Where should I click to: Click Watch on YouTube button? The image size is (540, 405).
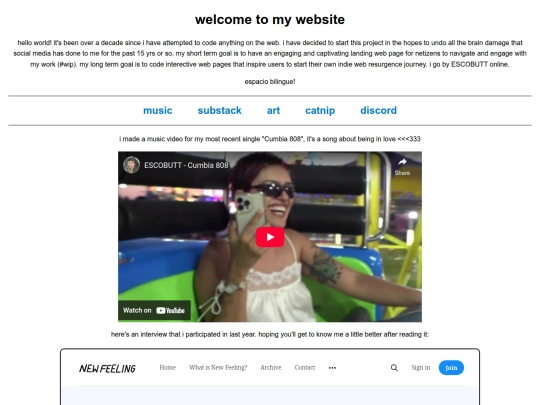point(154,310)
